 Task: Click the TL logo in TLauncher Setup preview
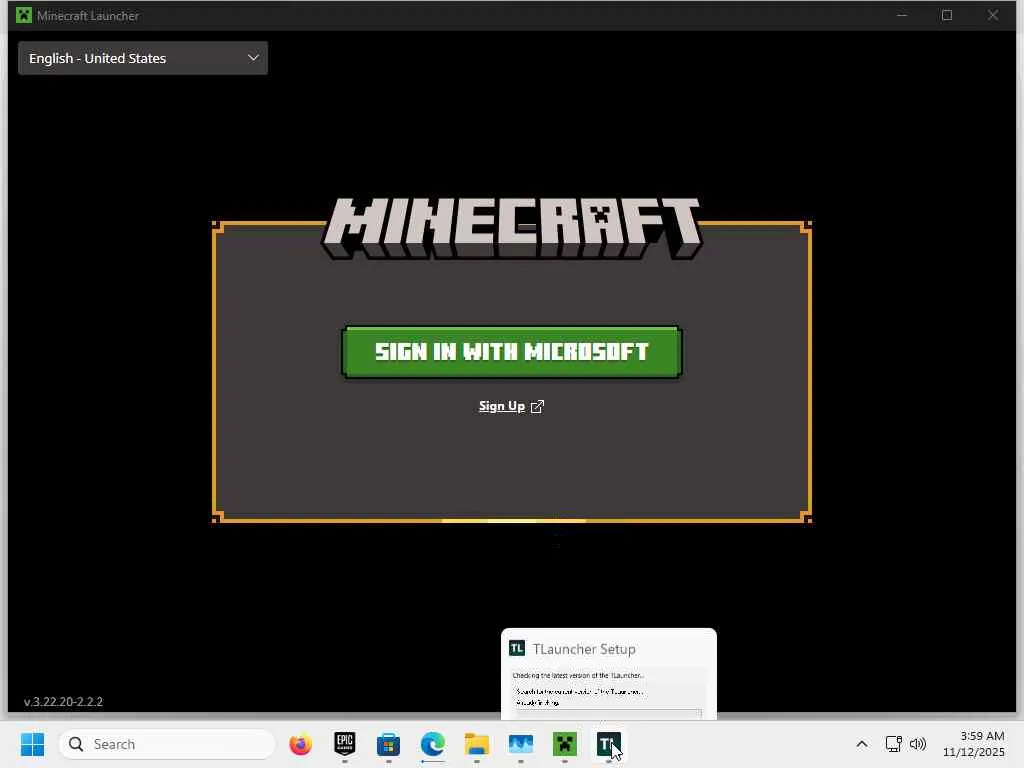coord(517,648)
